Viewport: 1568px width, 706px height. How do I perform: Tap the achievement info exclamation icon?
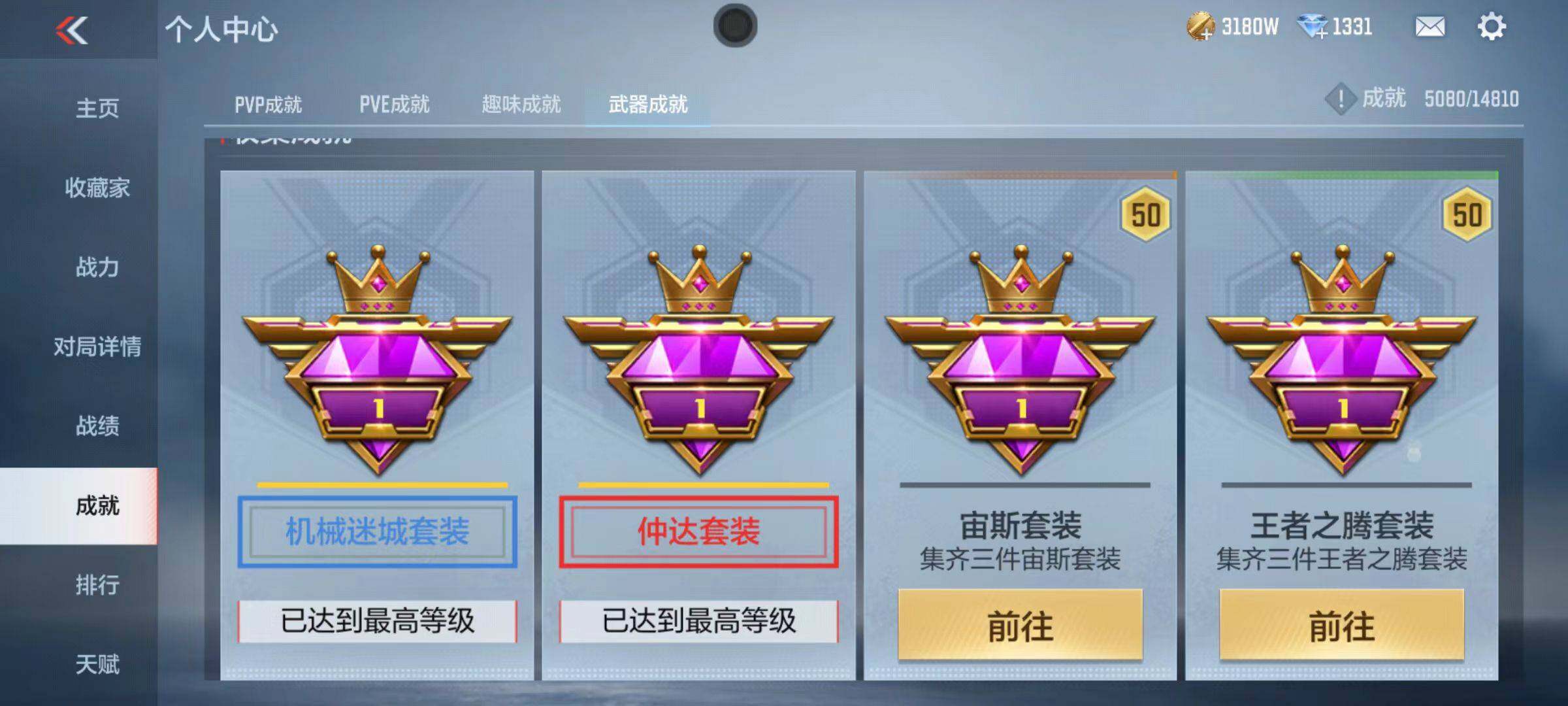coord(1341,99)
